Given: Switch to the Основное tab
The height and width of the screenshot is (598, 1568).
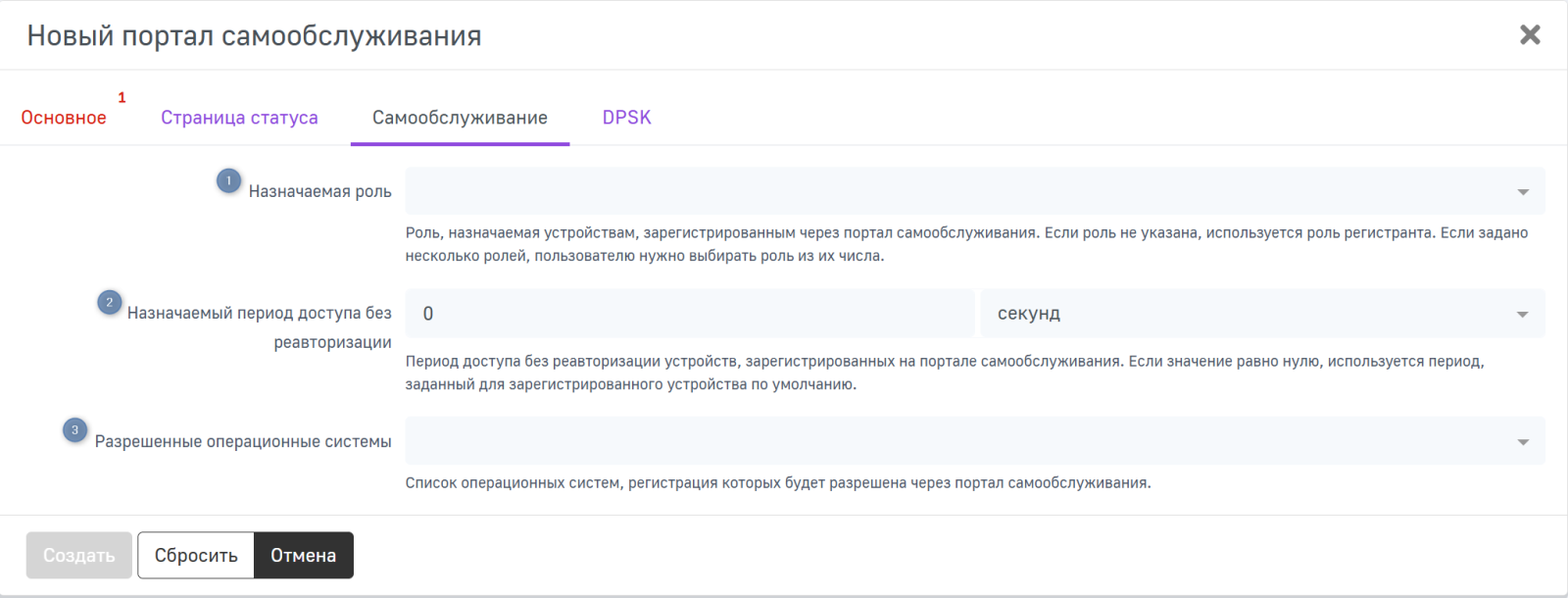Looking at the screenshot, I should (64, 118).
